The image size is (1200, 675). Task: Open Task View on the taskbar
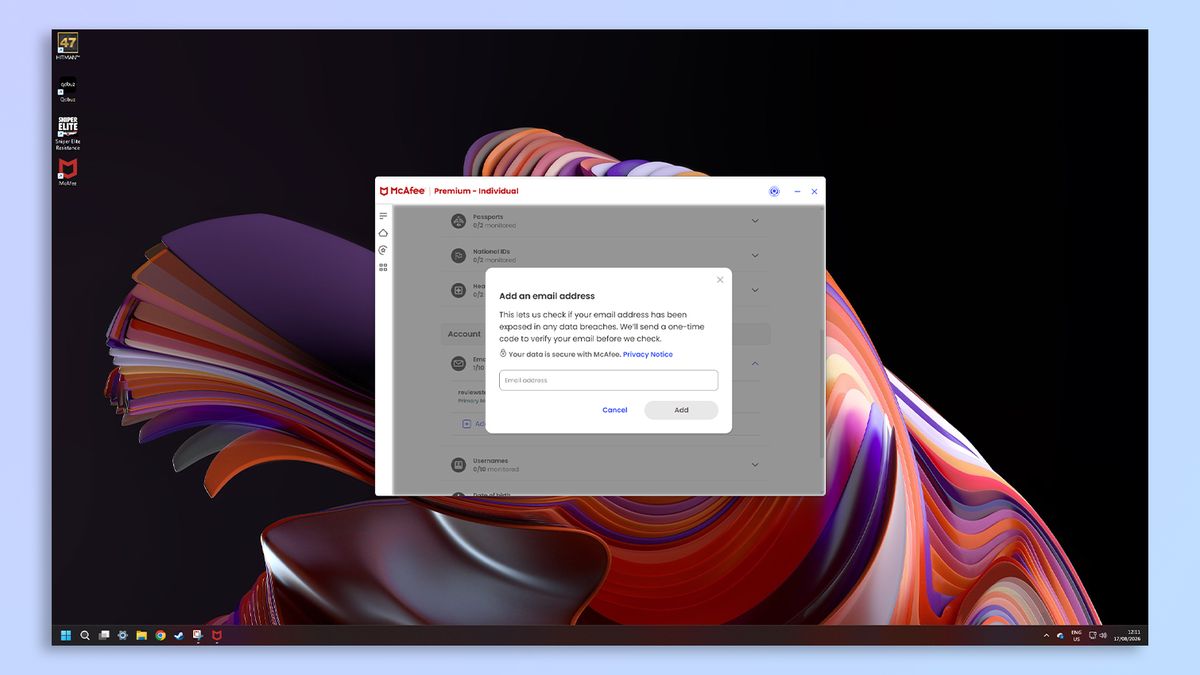[104, 635]
